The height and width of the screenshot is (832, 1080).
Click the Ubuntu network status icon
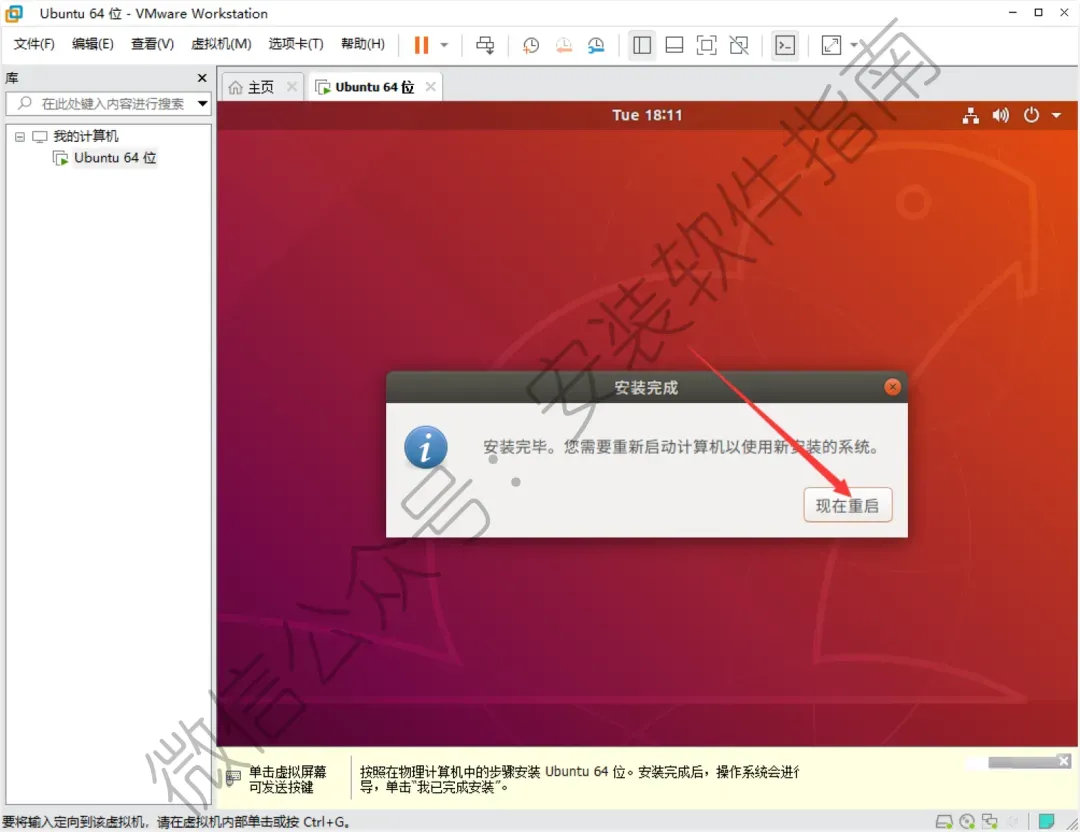click(970, 115)
